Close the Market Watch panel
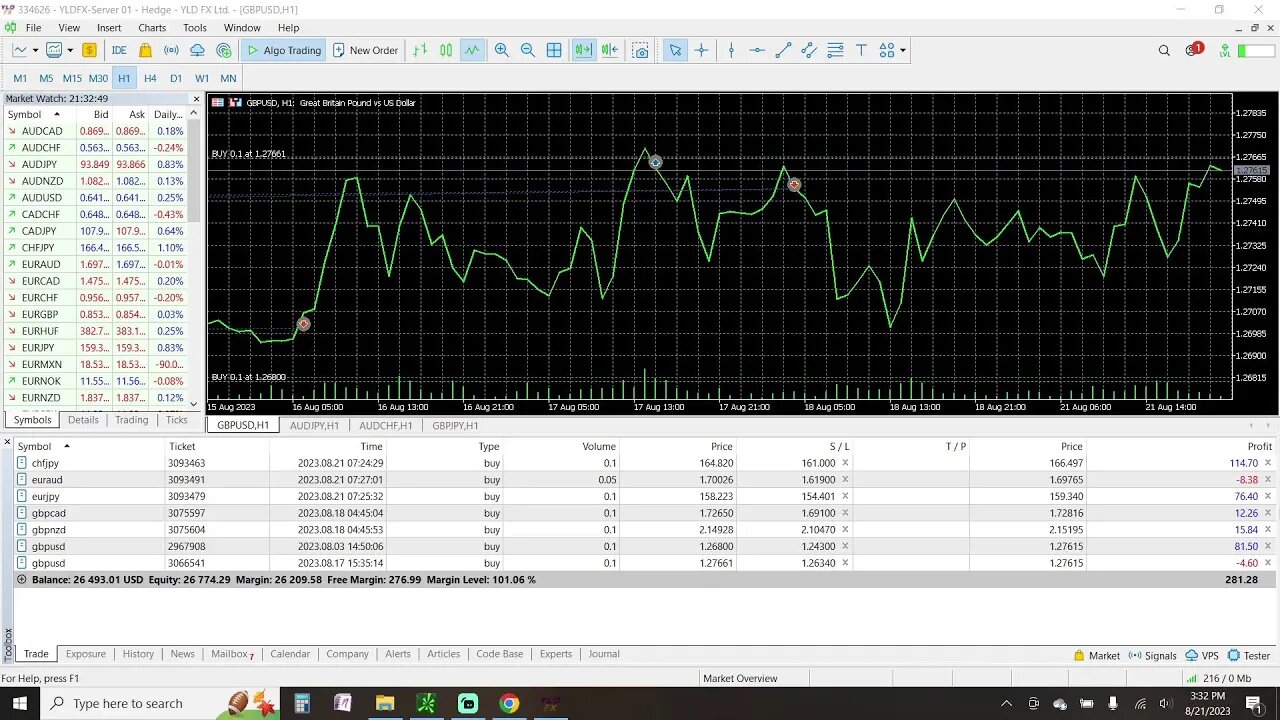This screenshot has width=1280, height=720. [196, 99]
